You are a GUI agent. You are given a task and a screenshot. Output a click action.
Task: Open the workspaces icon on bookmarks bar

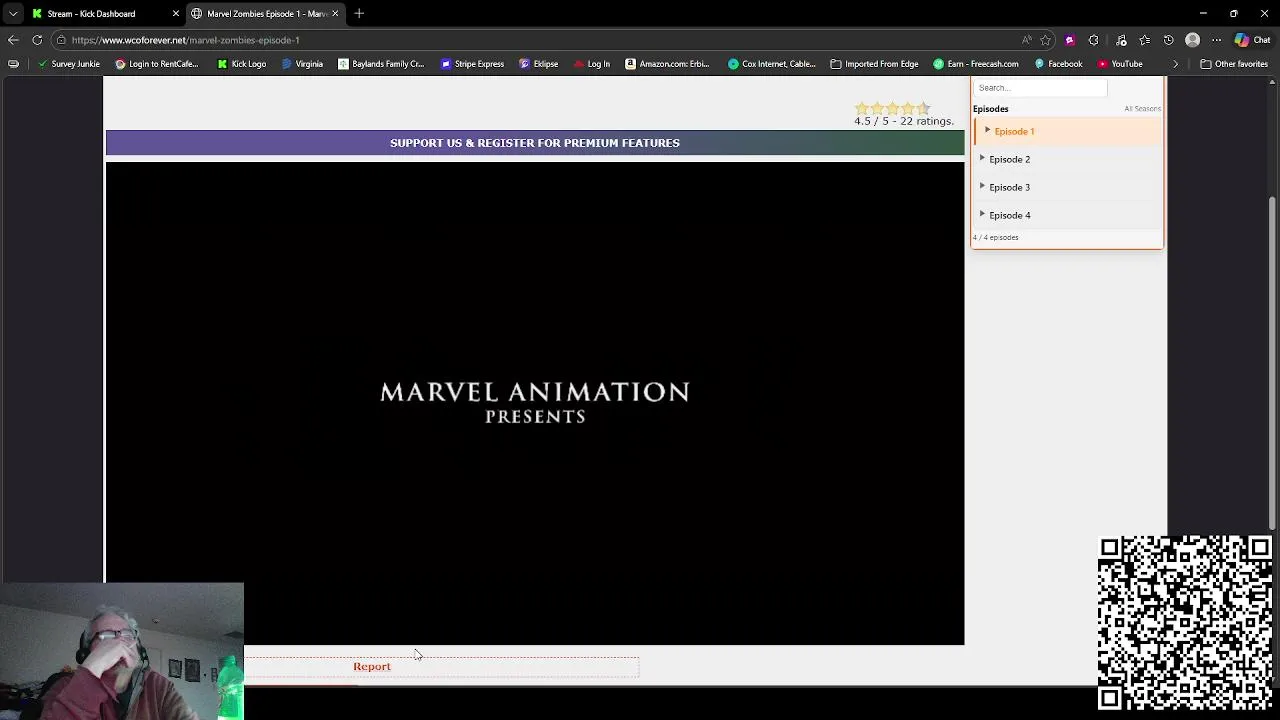13,64
